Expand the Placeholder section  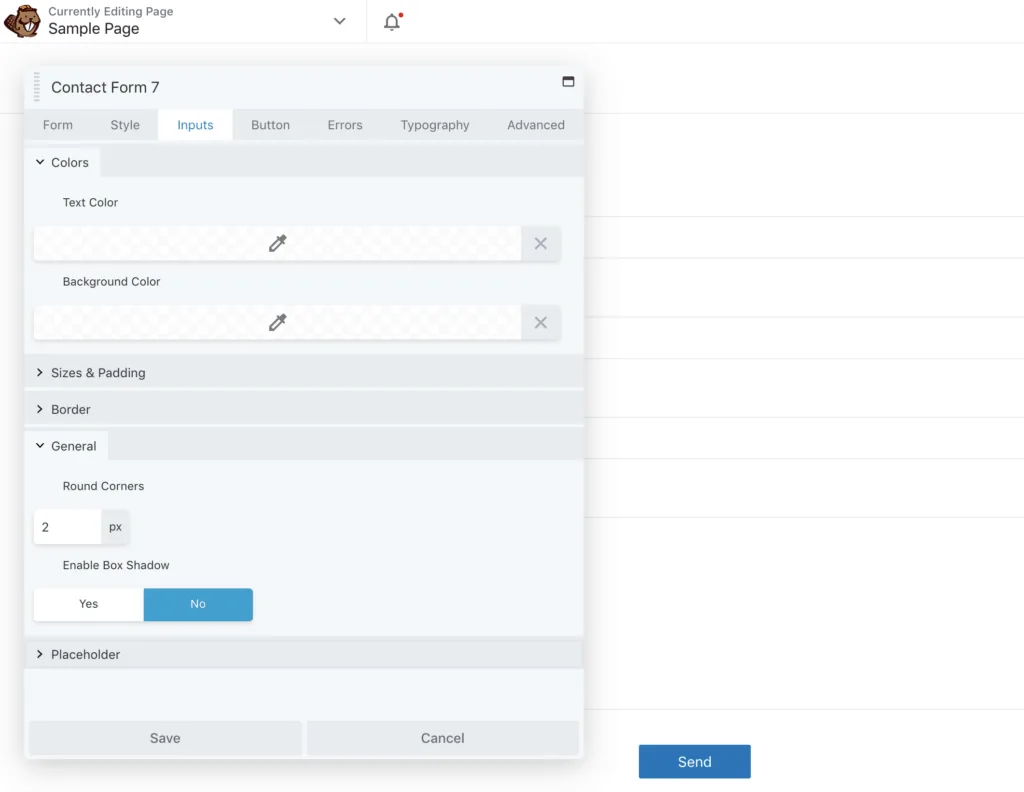[x=304, y=654]
